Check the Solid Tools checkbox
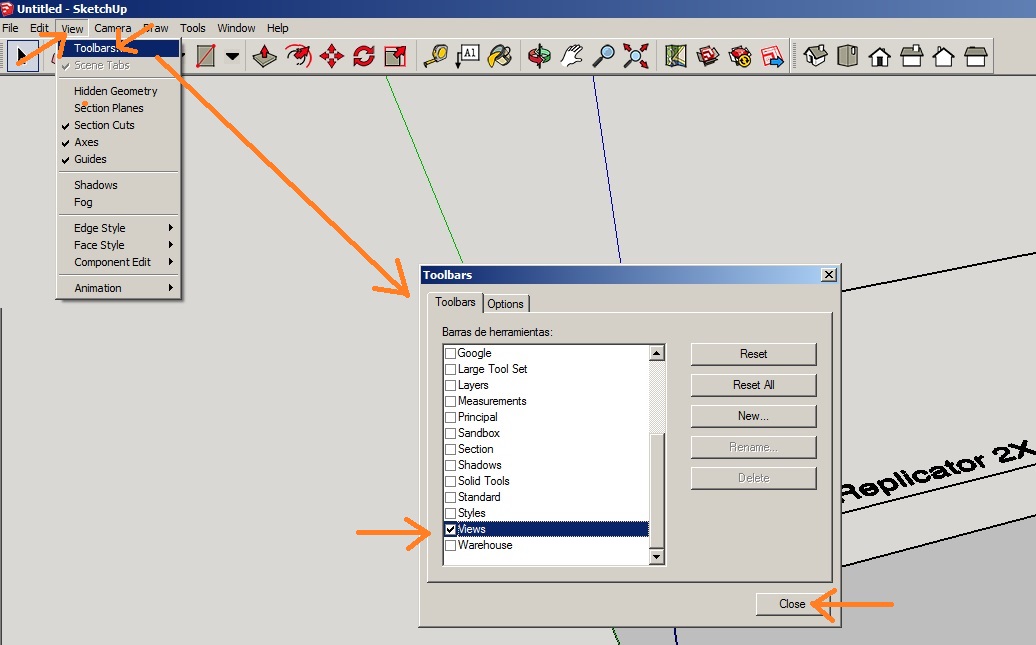 click(451, 481)
